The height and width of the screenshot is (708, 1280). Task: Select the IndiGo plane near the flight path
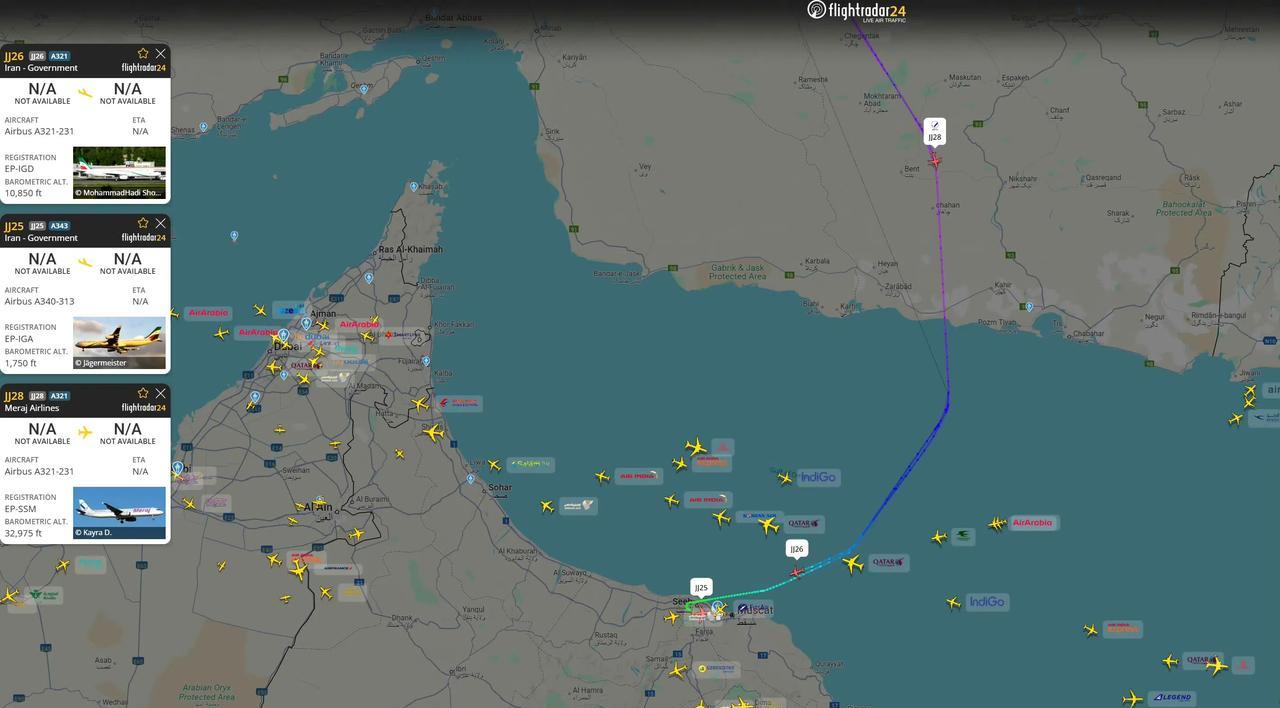click(785, 478)
